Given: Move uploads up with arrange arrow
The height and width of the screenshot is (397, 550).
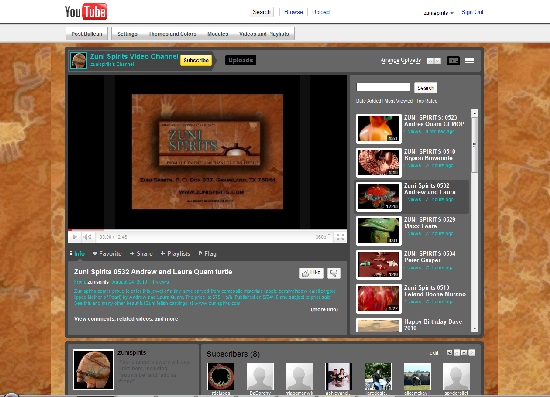Looking at the screenshot, I should tap(430, 61).
